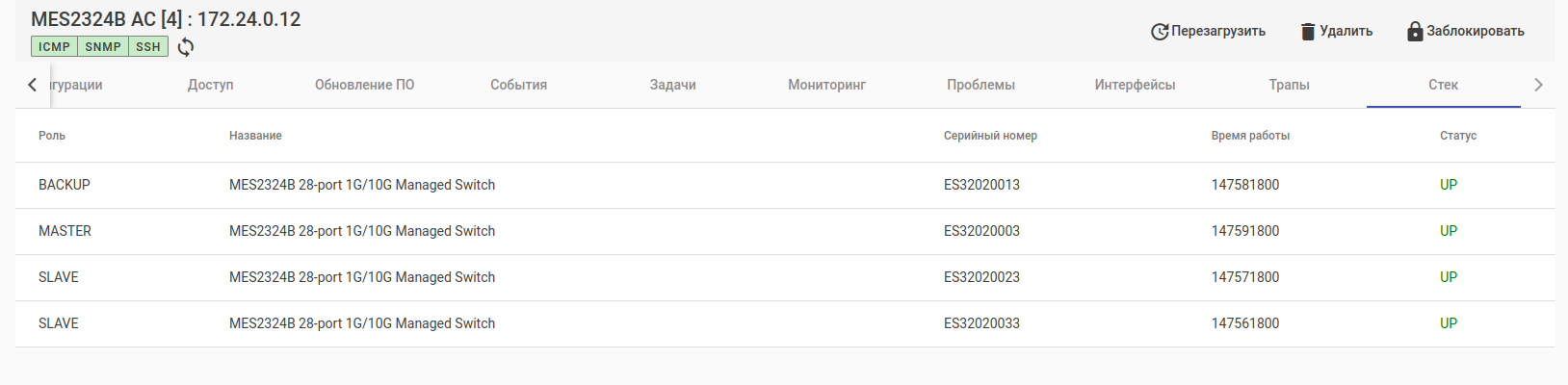This screenshot has height=385, width=1568.
Task: Click the trash icon beside Удалить
Action: click(x=1308, y=32)
